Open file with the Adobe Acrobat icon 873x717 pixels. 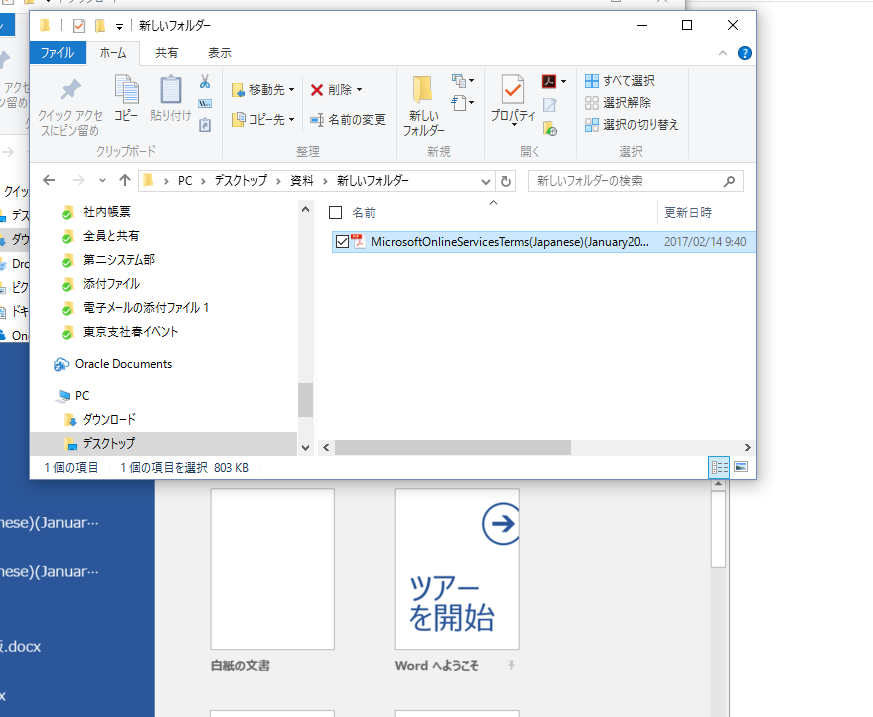[x=549, y=81]
